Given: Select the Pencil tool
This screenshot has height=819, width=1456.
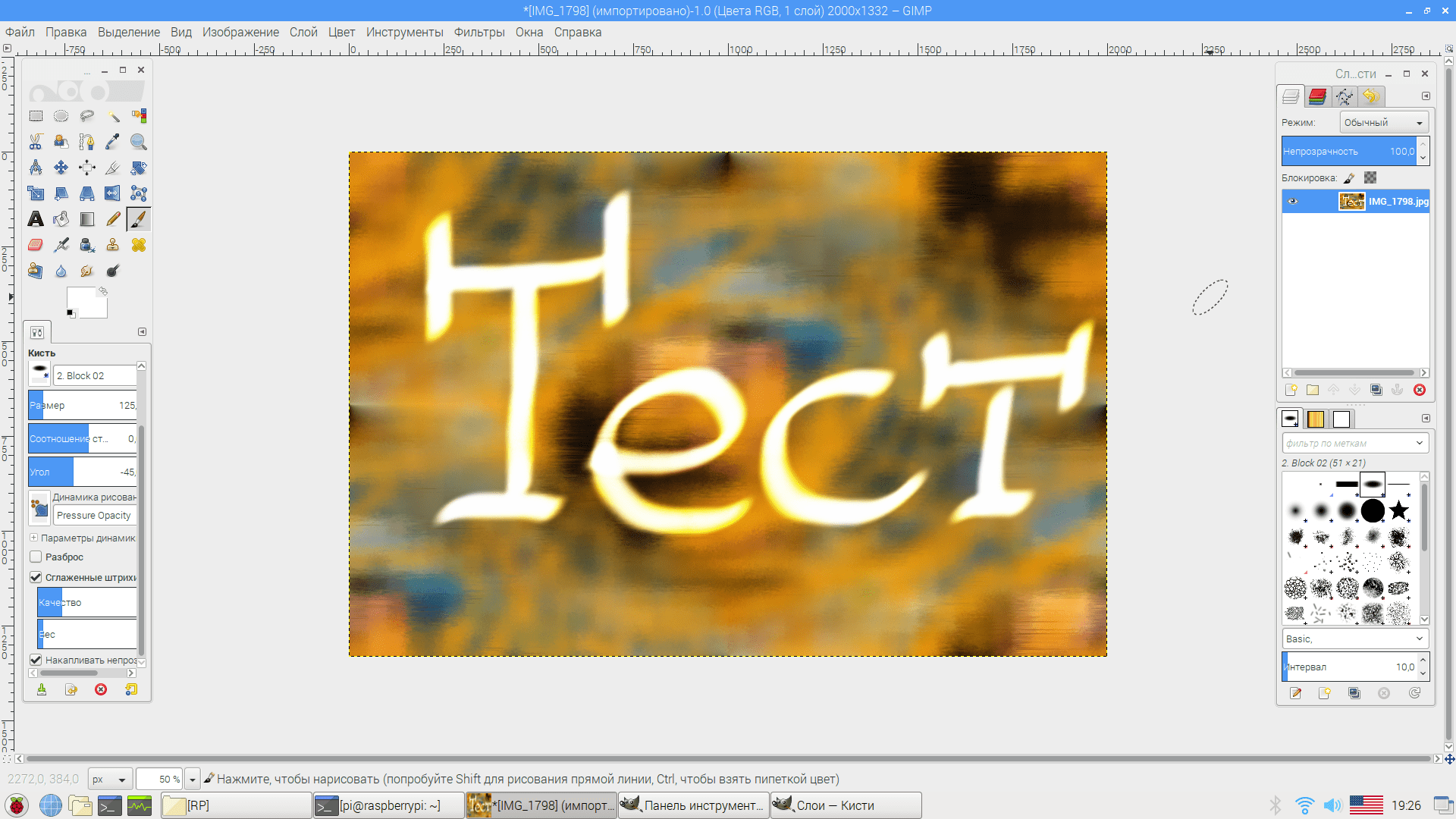Looking at the screenshot, I should [113, 219].
